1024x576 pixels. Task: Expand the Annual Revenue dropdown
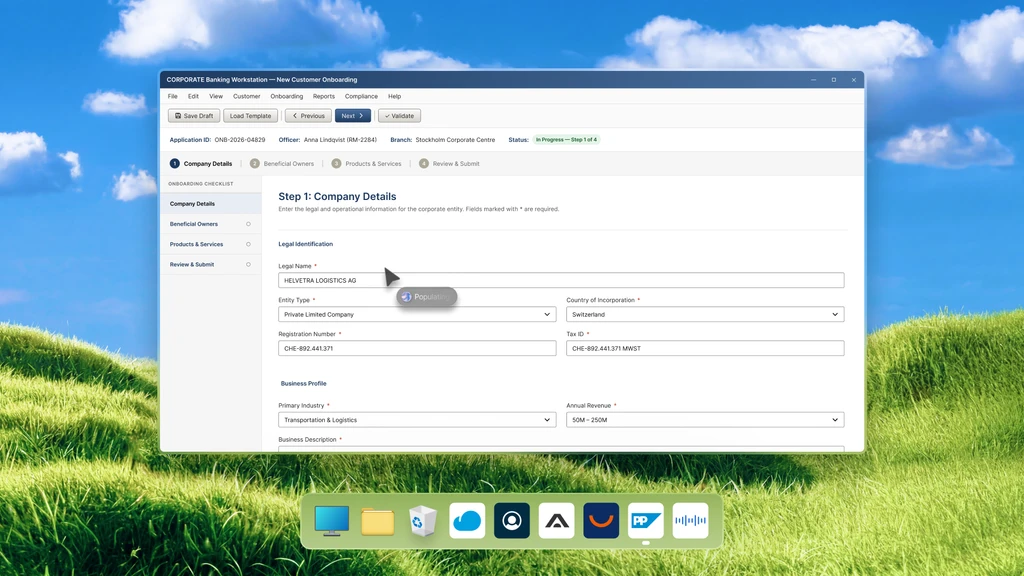point(705,420)
